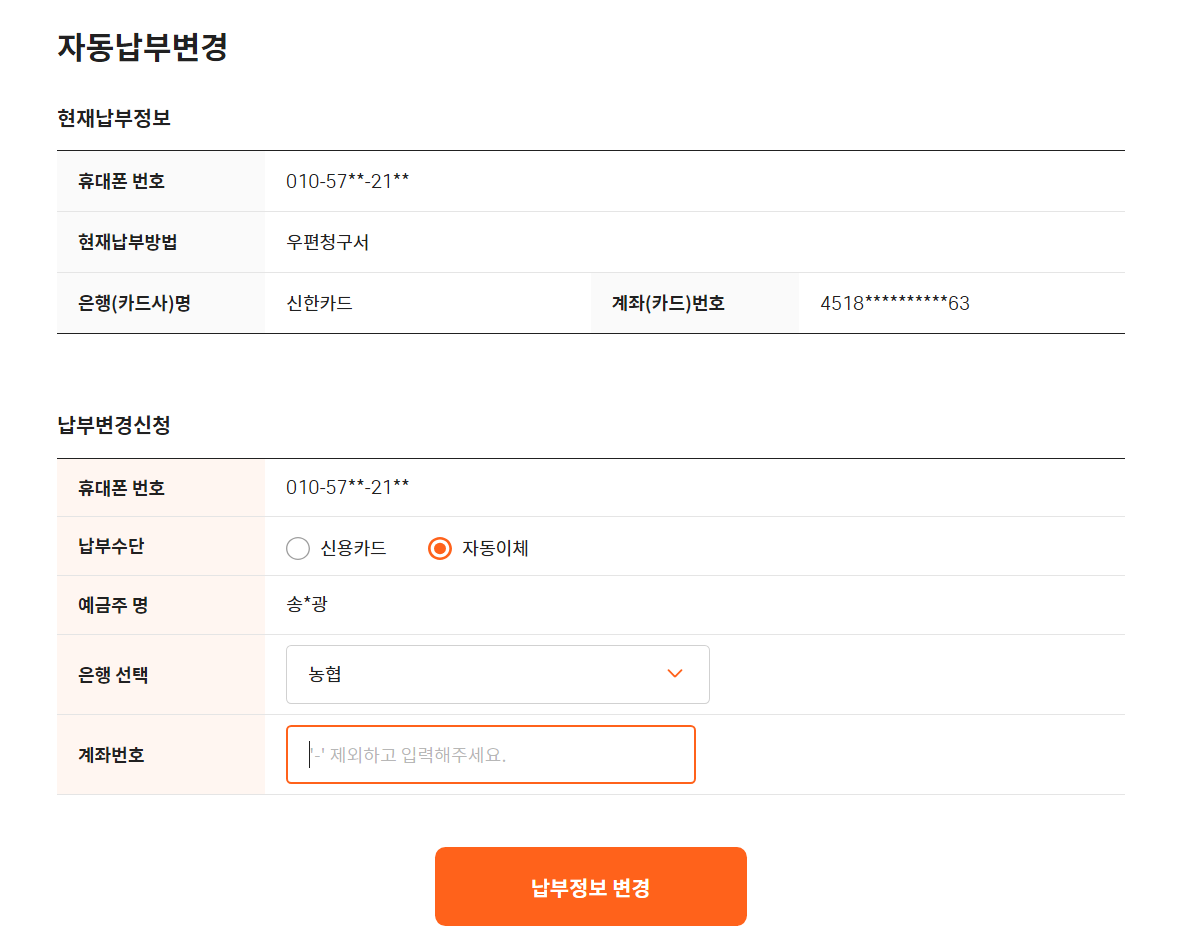This screenshot has width=1203, height=940.
Task: Click the phone number under 납부변경신청
Action: tap(348, 488)
